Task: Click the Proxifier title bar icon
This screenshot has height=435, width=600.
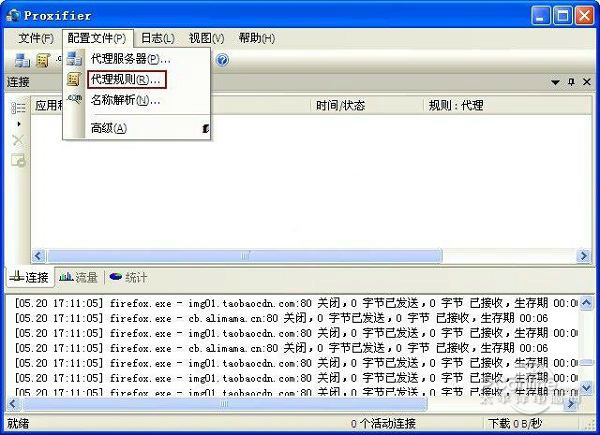Action: tap(13, 16)
